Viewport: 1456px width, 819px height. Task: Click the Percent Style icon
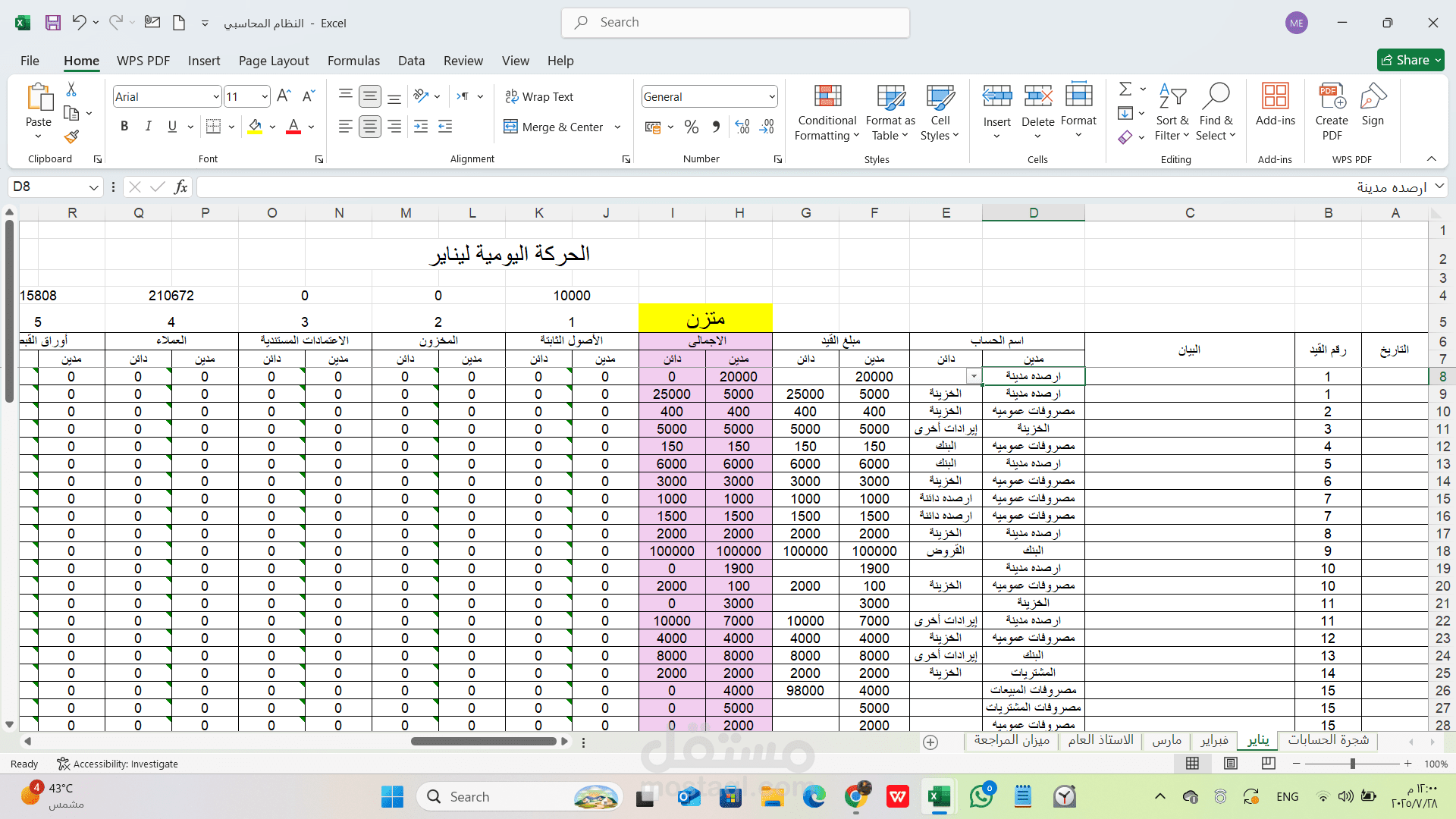click(691, 127)
